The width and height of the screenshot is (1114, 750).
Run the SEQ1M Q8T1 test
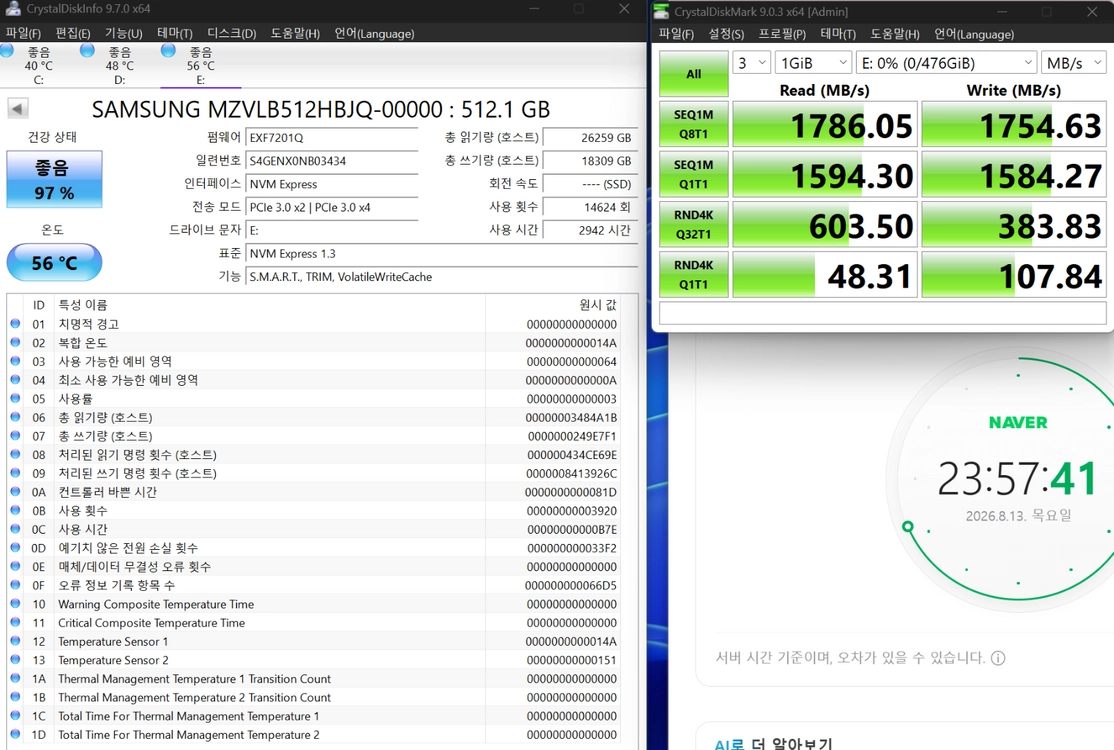click(x=693, y=124)
